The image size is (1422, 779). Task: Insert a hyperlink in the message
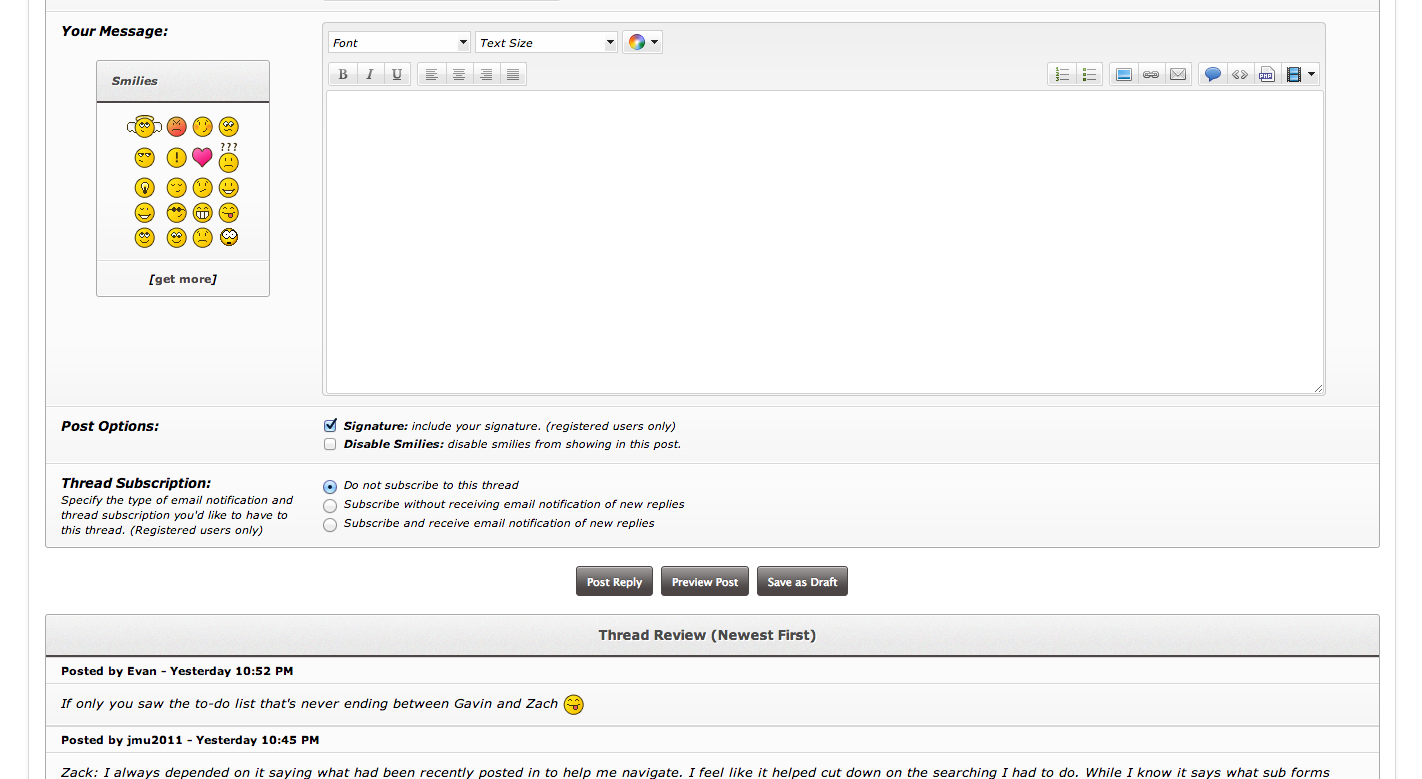click(1151, 75)
